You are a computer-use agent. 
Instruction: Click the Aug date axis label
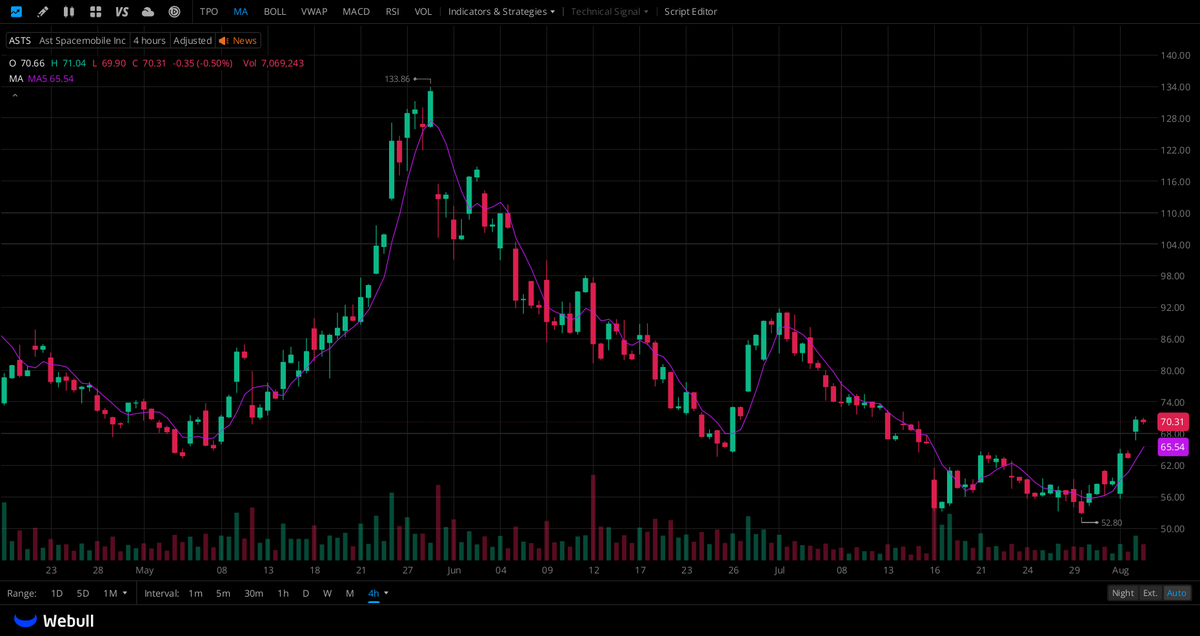[x=1121, y=570]
